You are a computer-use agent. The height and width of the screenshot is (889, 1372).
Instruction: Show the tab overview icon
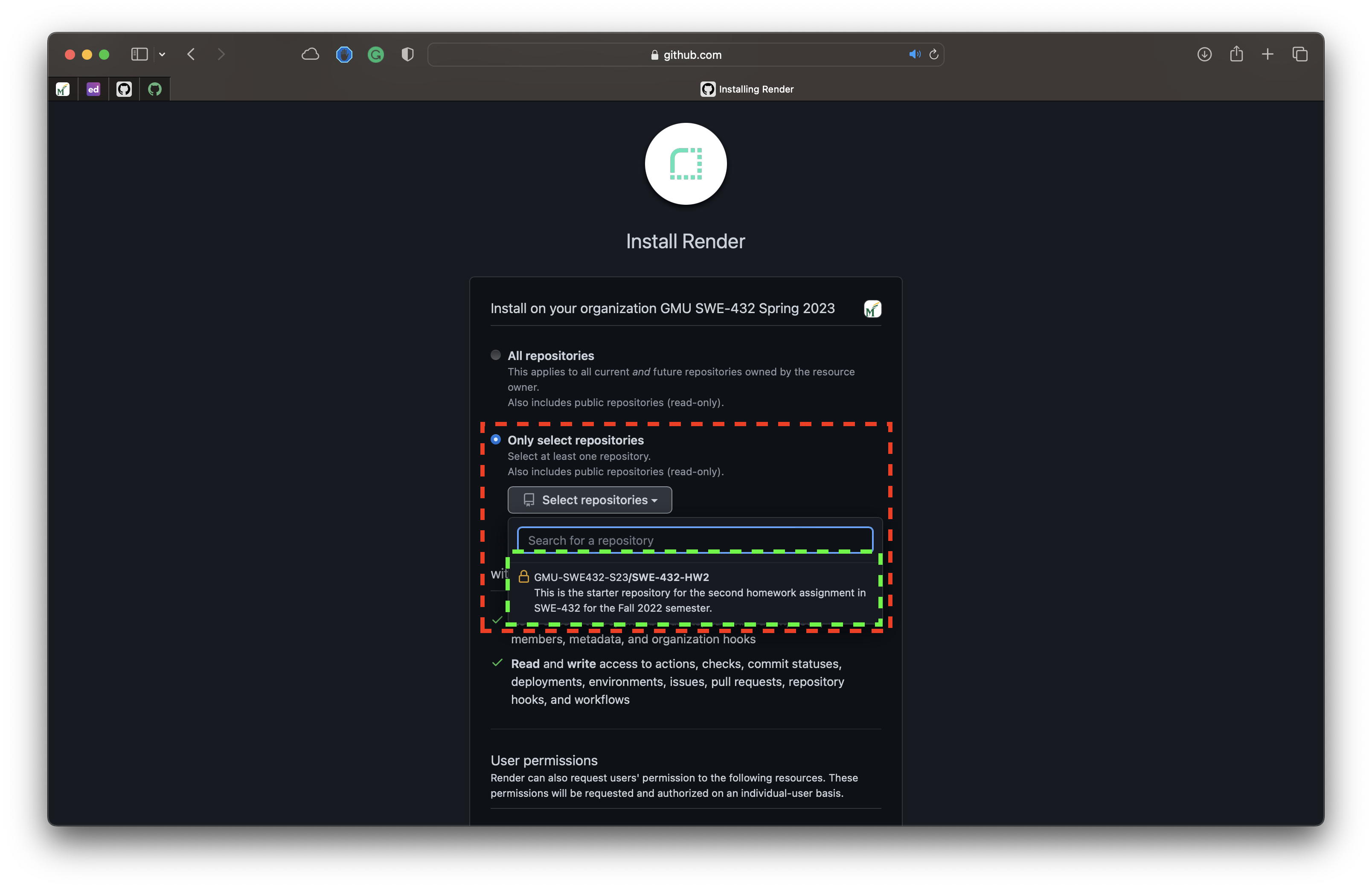[x=1300, y=54]
